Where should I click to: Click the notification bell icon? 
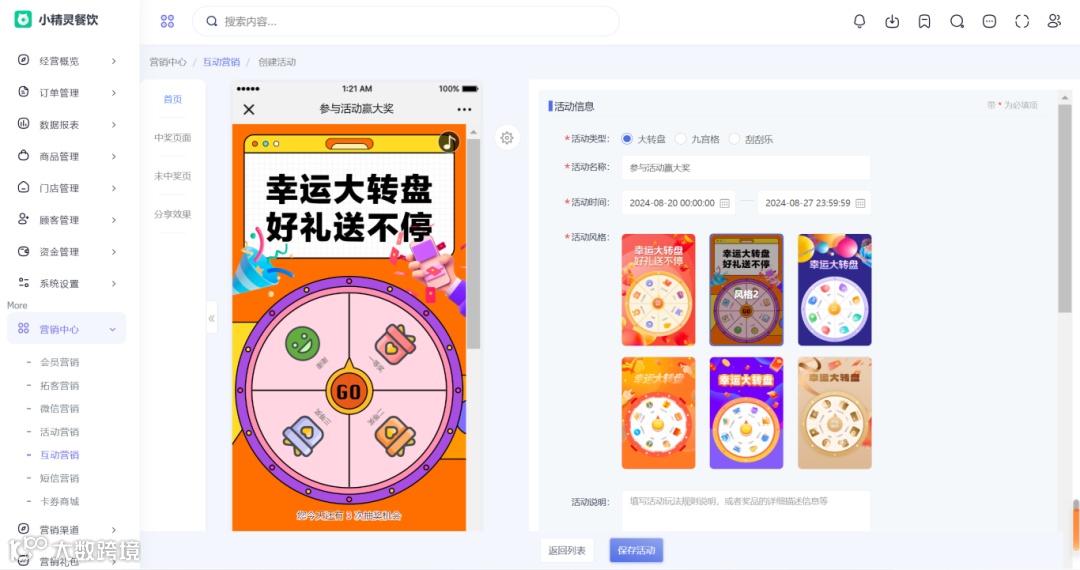coord(859,21)
